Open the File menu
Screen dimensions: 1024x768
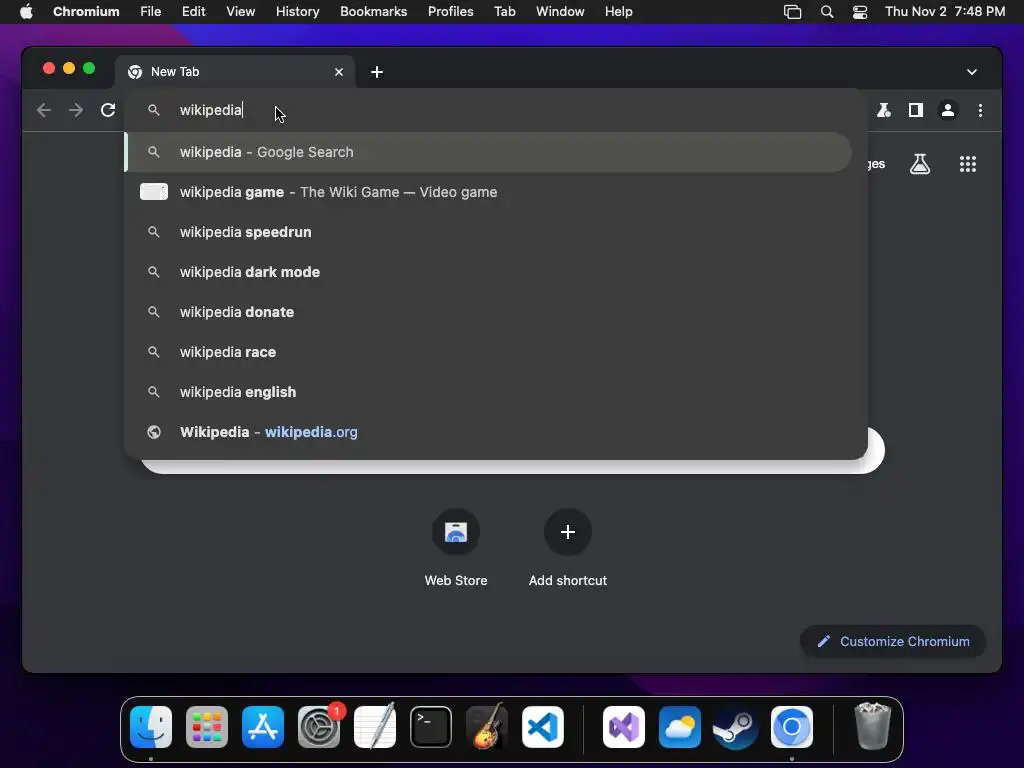150,12
